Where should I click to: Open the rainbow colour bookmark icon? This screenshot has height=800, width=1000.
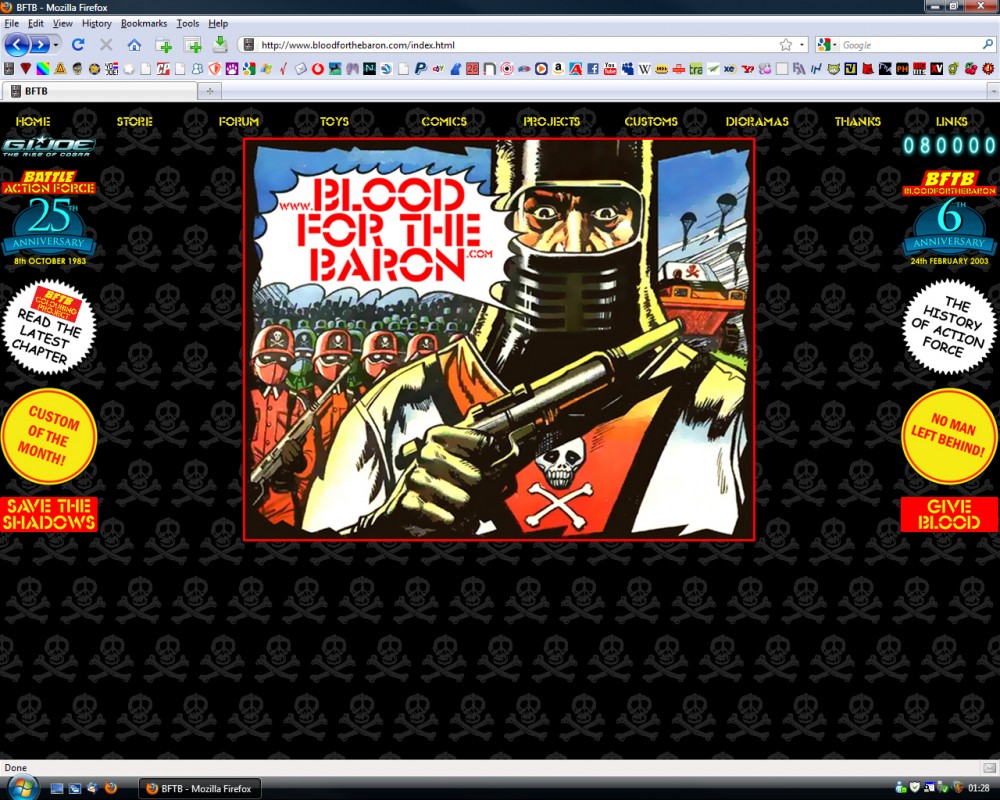coord(43,69)
